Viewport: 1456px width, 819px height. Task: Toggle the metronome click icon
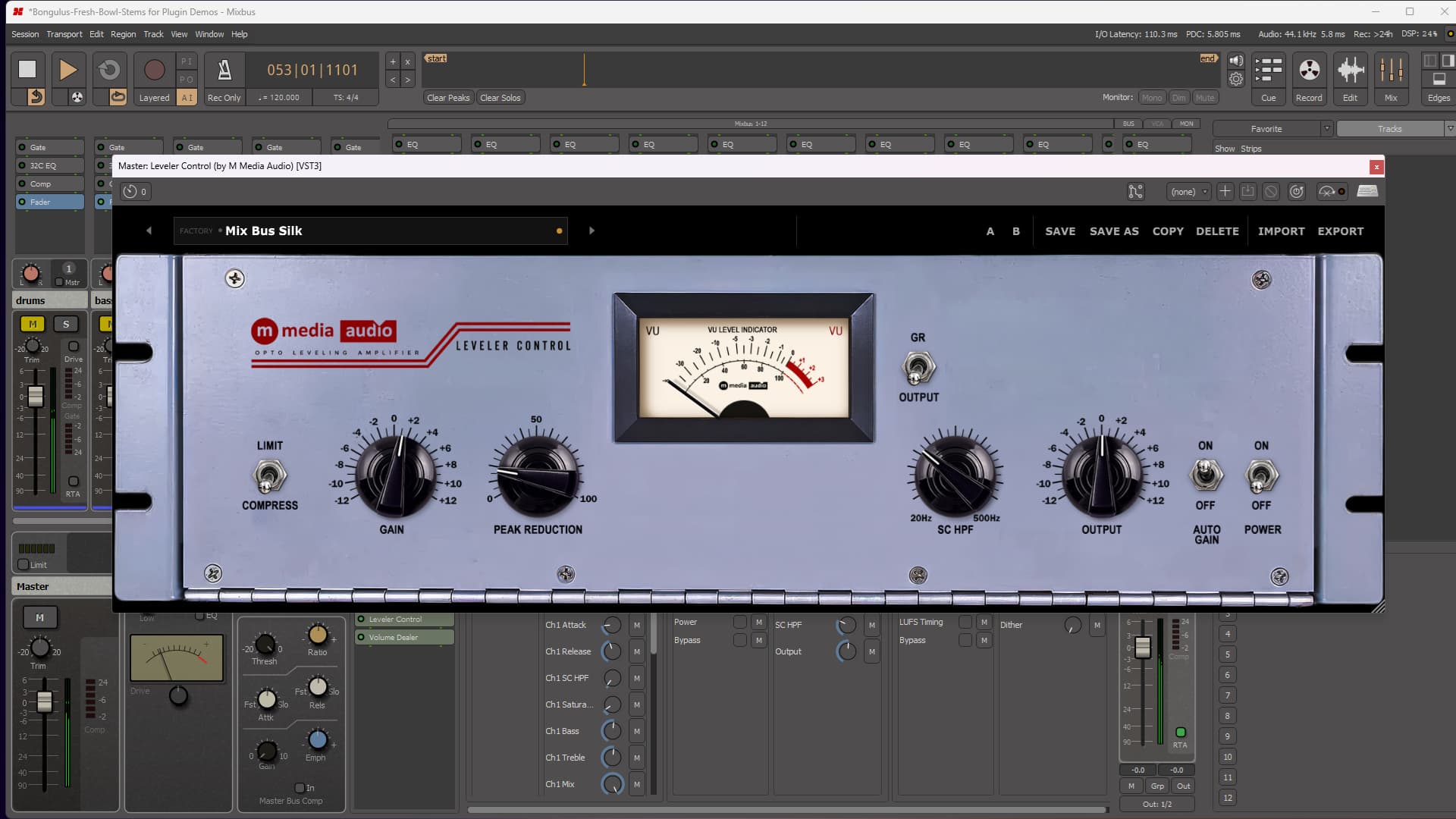click(224, 69)
